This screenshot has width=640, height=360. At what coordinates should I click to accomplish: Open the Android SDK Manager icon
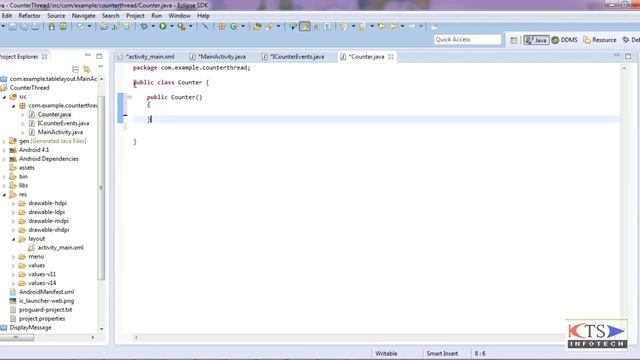coord(52,27)
